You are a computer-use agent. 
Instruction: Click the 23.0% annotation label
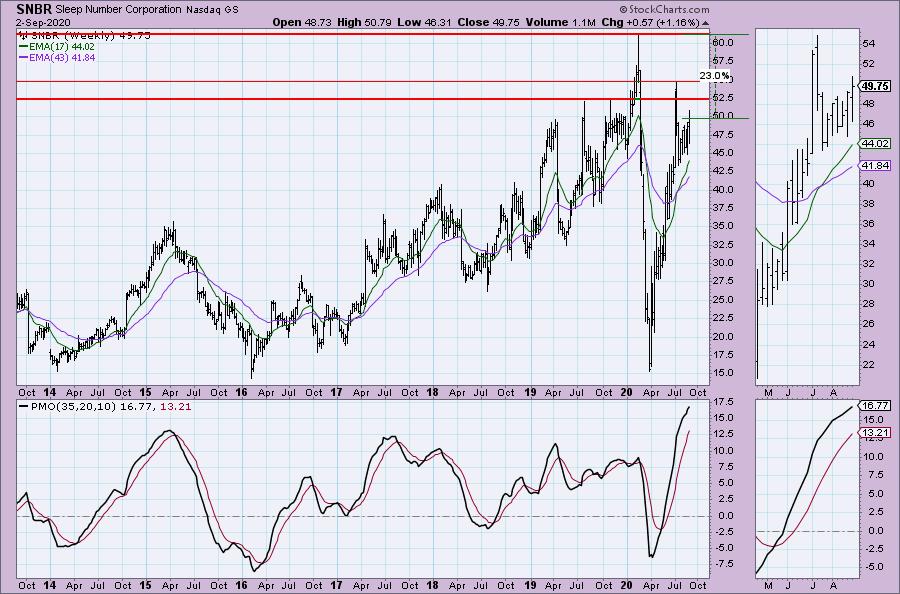(715, 76)
